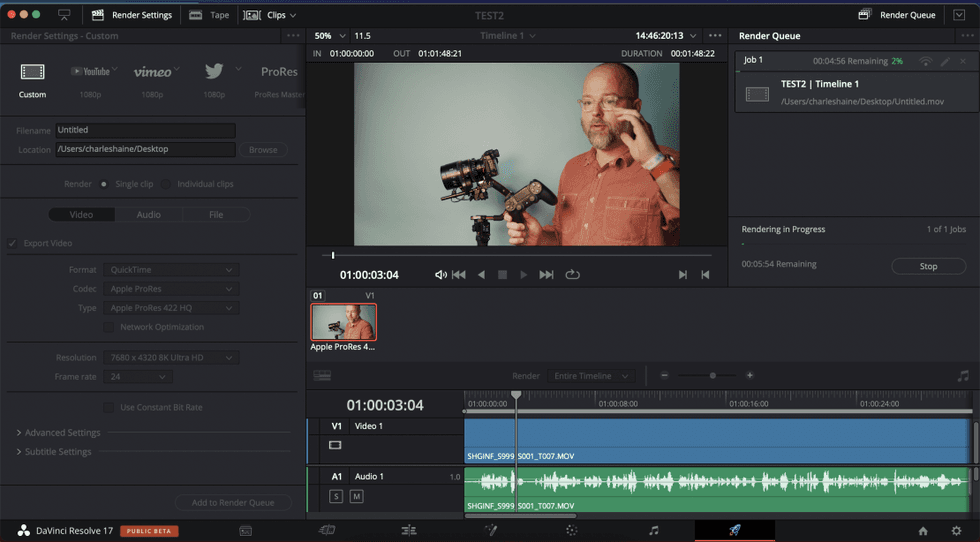Choose the Vimeo 1080p render preset
The height and width of the screenshot is (542, 980).
coord(152,72)
